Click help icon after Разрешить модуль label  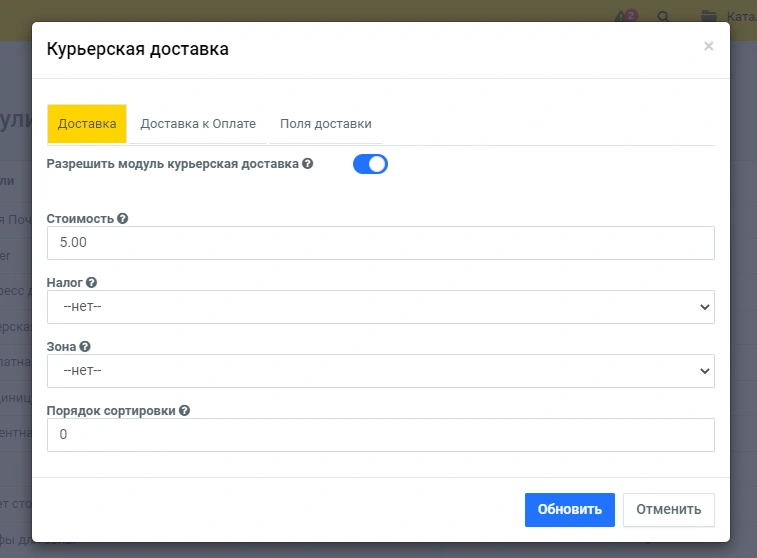pos(308,164)
